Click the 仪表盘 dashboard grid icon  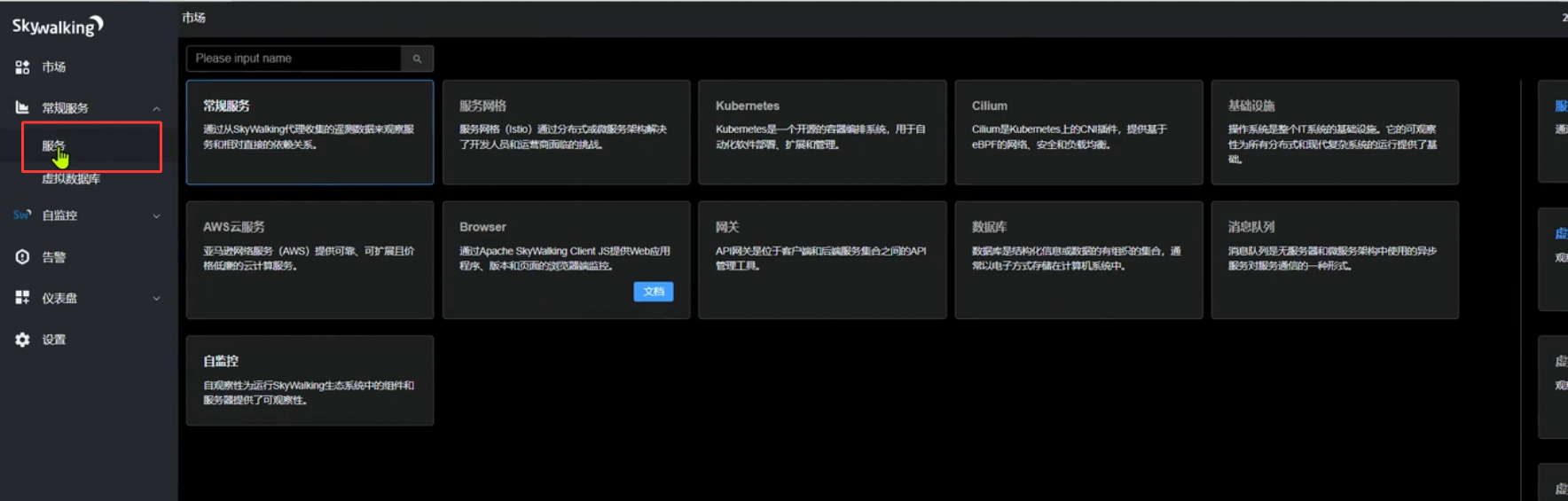(22, 298)
